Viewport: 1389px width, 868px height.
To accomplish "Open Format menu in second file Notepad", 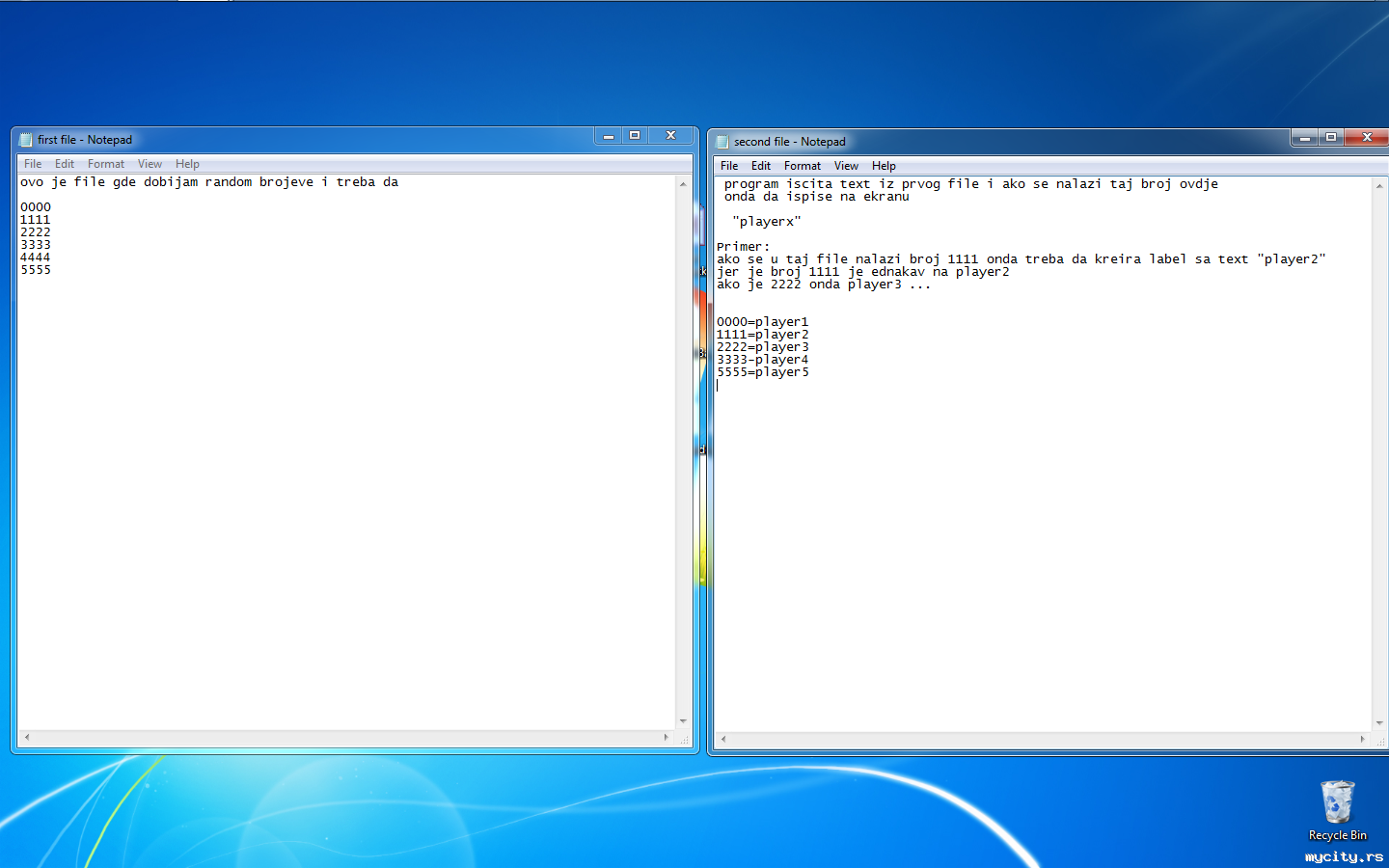I will click(803, 166).
